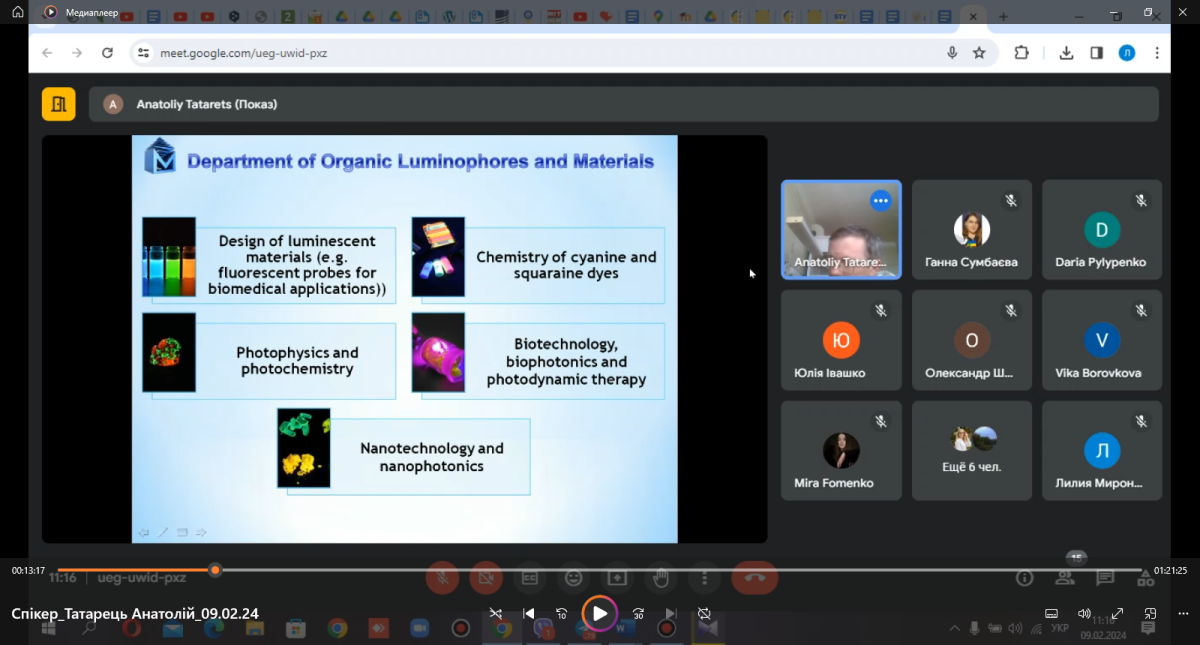The width and height of the screenshot is (1200, 645).
Task: Click the seek bar position handle
Action: (215, 570)
